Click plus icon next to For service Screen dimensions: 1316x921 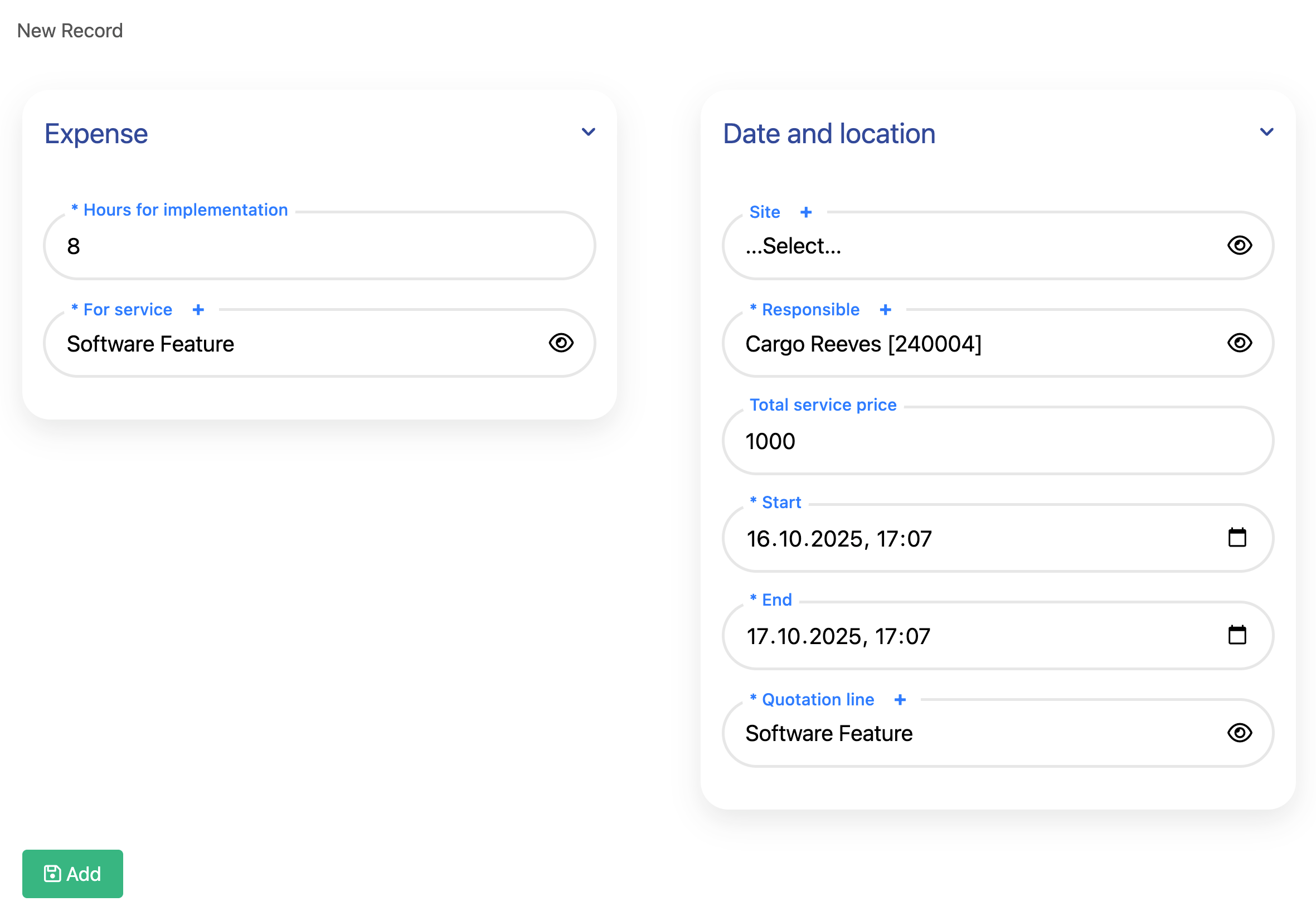198,310
